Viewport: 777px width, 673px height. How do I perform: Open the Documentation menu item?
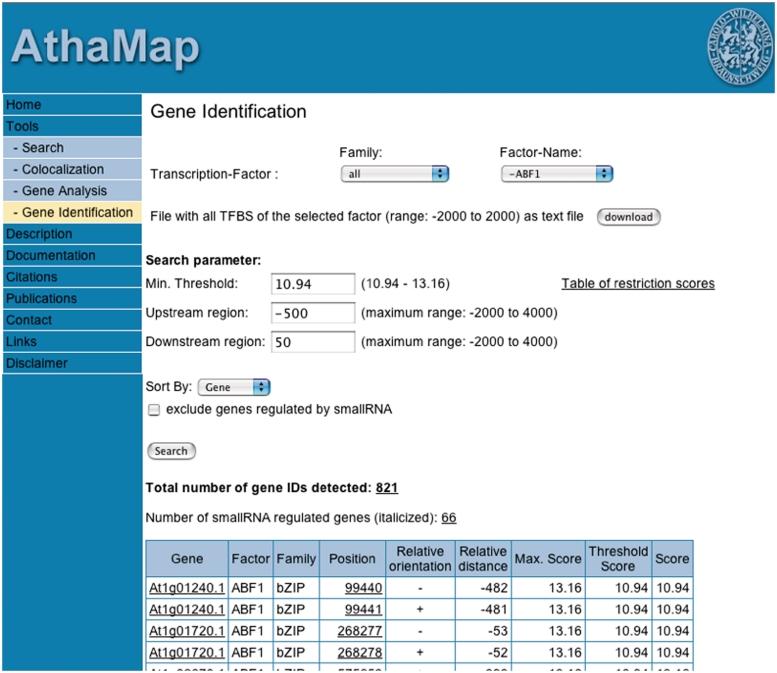(x=50, y=255)
